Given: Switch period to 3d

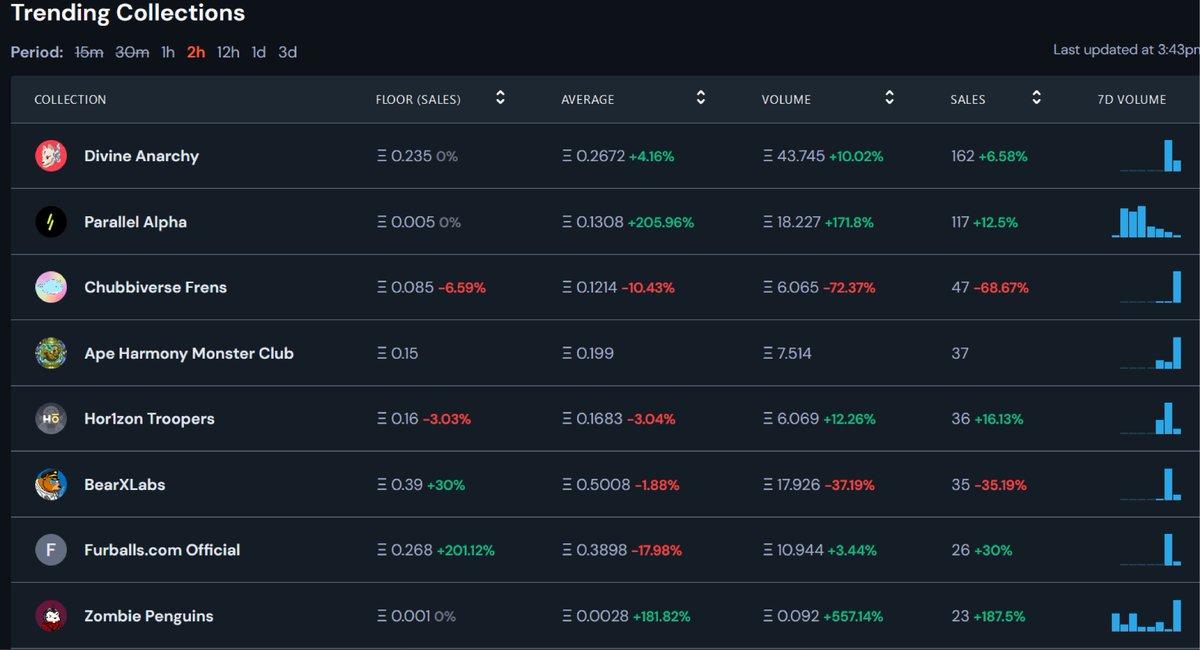Looking at the screenshot, I should point(287,52).
